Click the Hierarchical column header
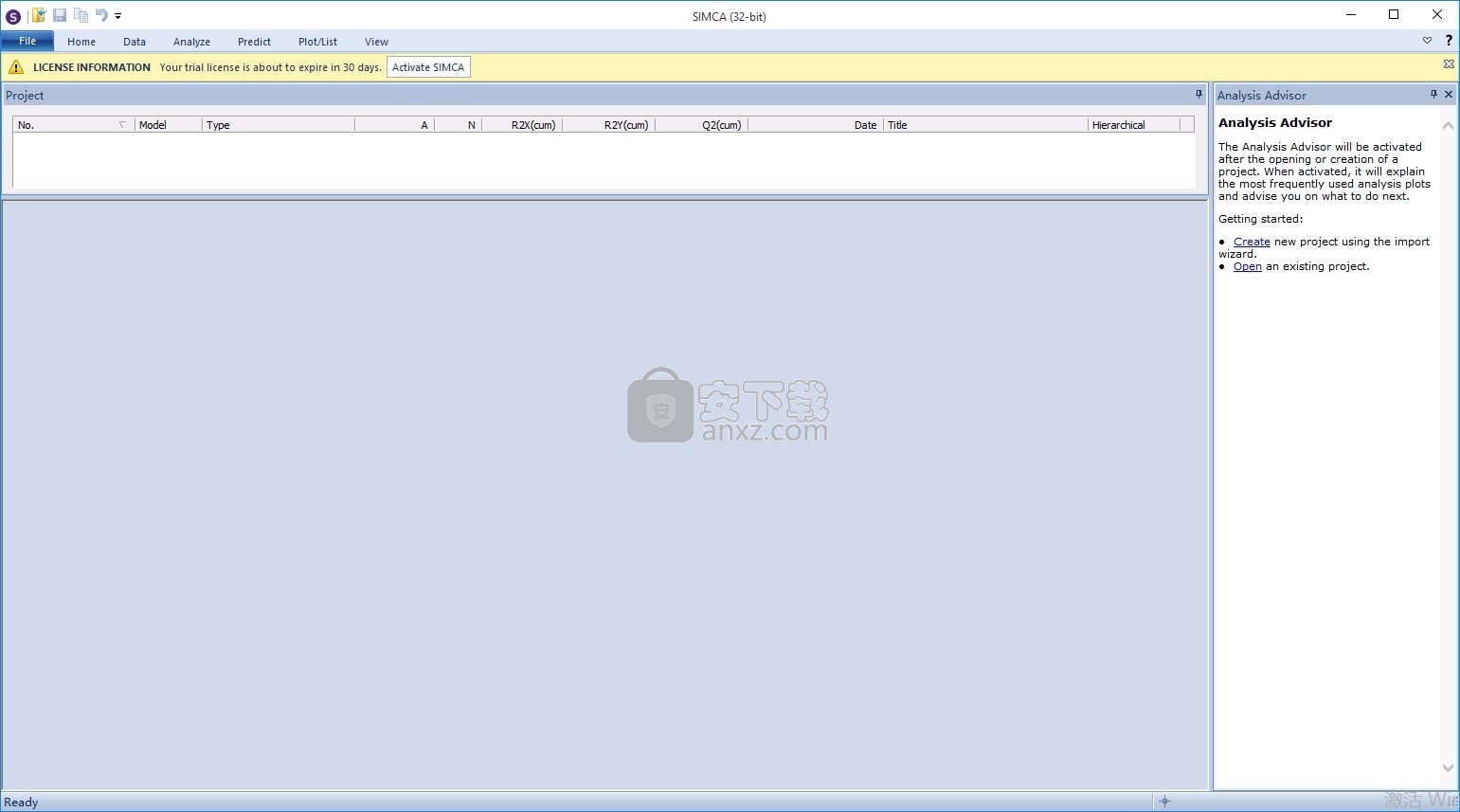 click(1134, 125)
